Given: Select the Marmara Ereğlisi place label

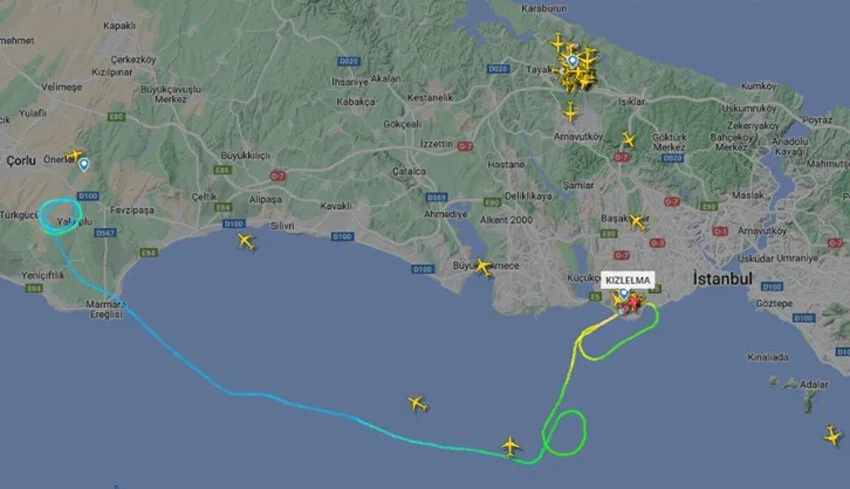Looking at the screenshot, I should point(106,309).
